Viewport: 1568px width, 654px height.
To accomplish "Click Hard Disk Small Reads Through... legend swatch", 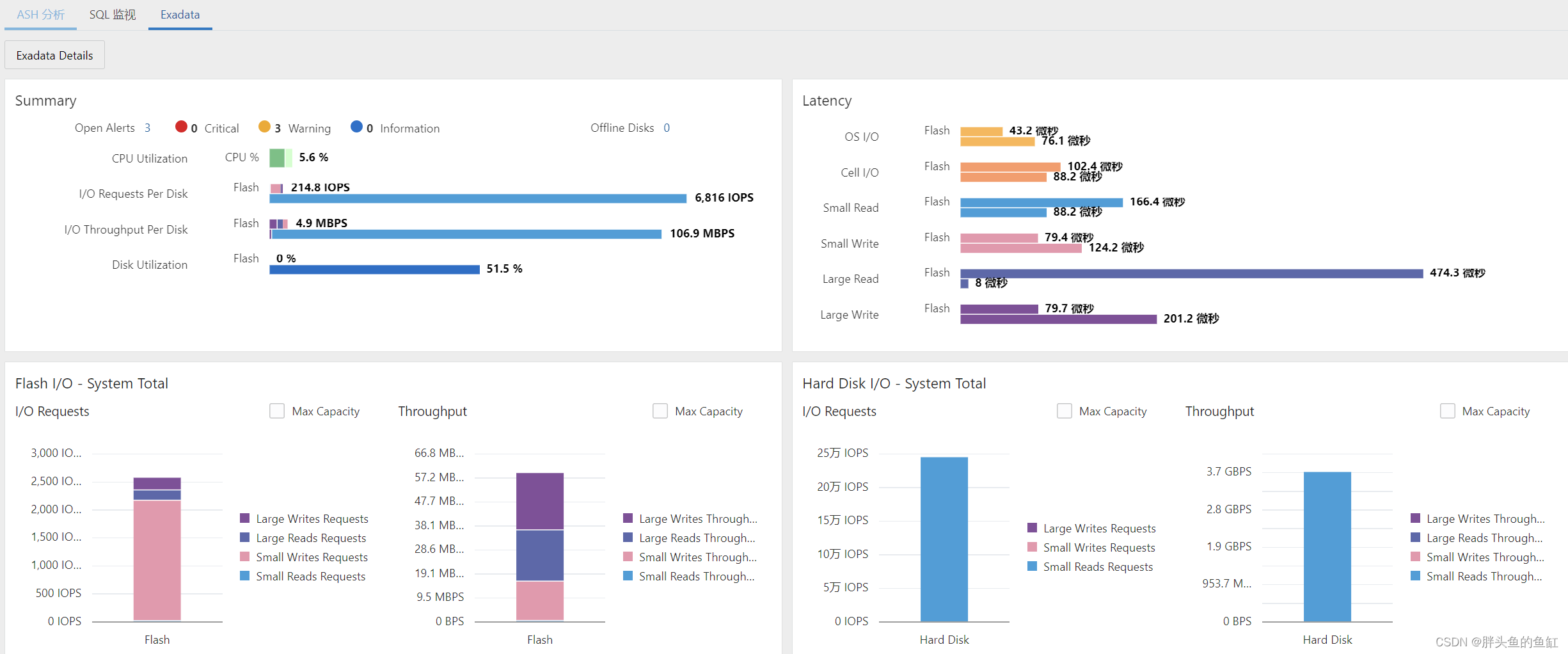I will tap(1415, 576).
